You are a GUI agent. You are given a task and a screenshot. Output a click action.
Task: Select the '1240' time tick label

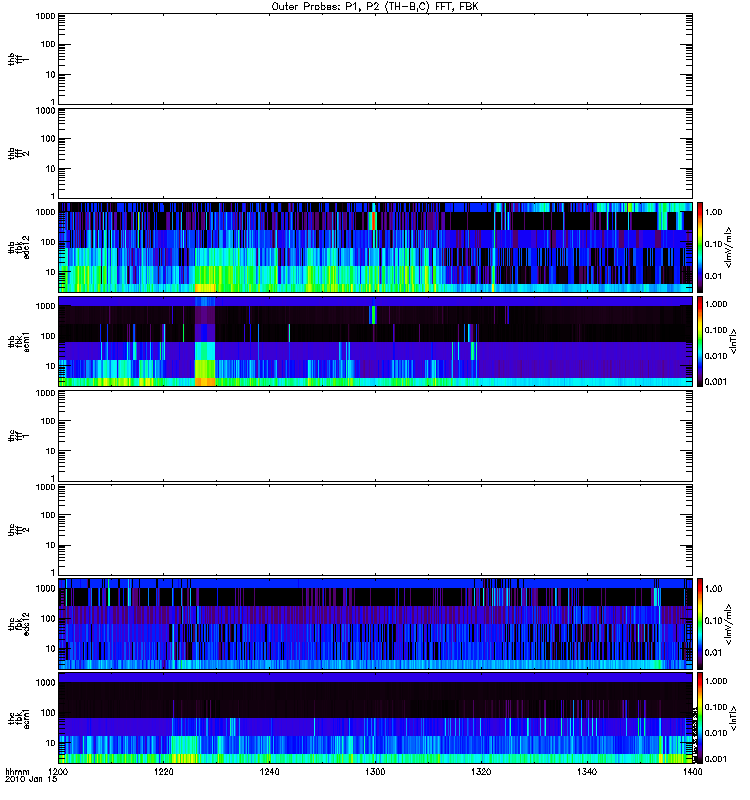pos(269,772)
